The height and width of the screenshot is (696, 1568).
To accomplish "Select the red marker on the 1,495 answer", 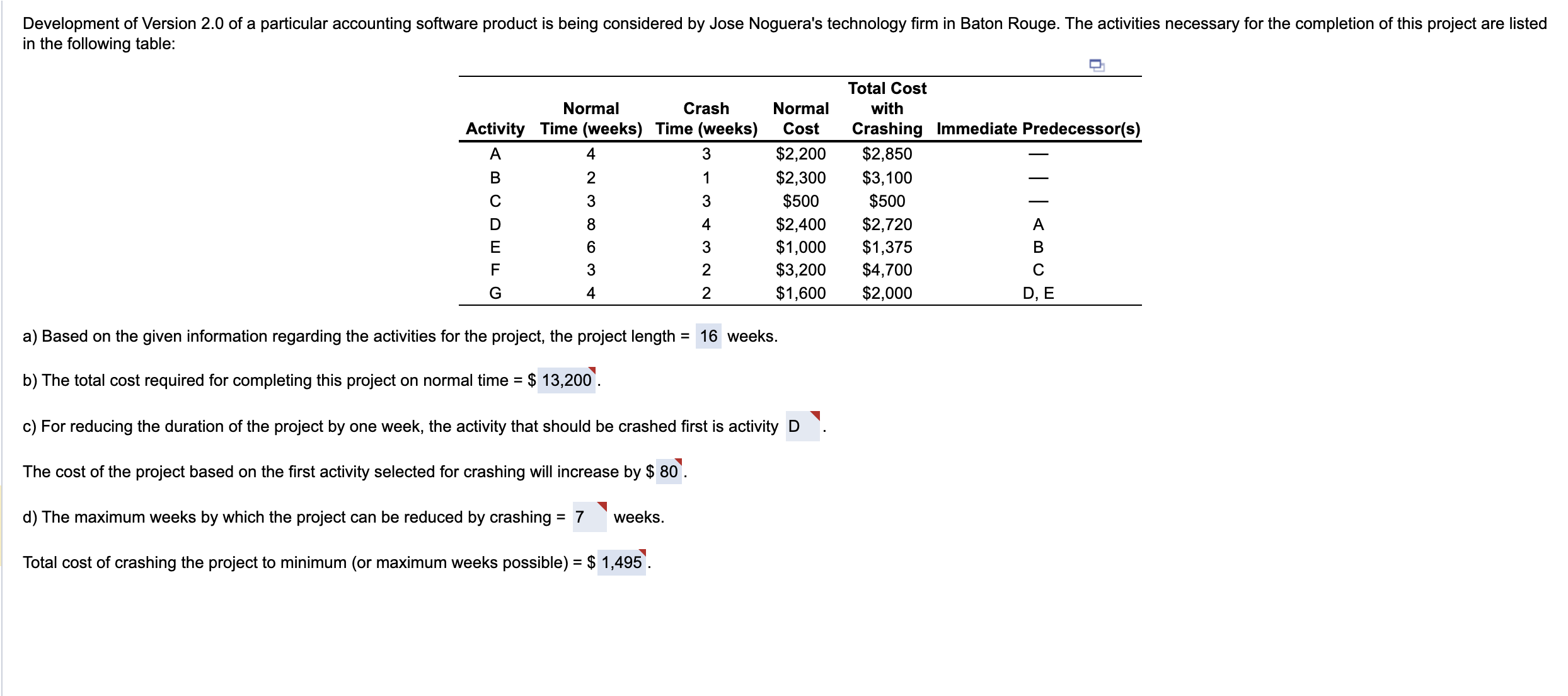I will 642,551.
